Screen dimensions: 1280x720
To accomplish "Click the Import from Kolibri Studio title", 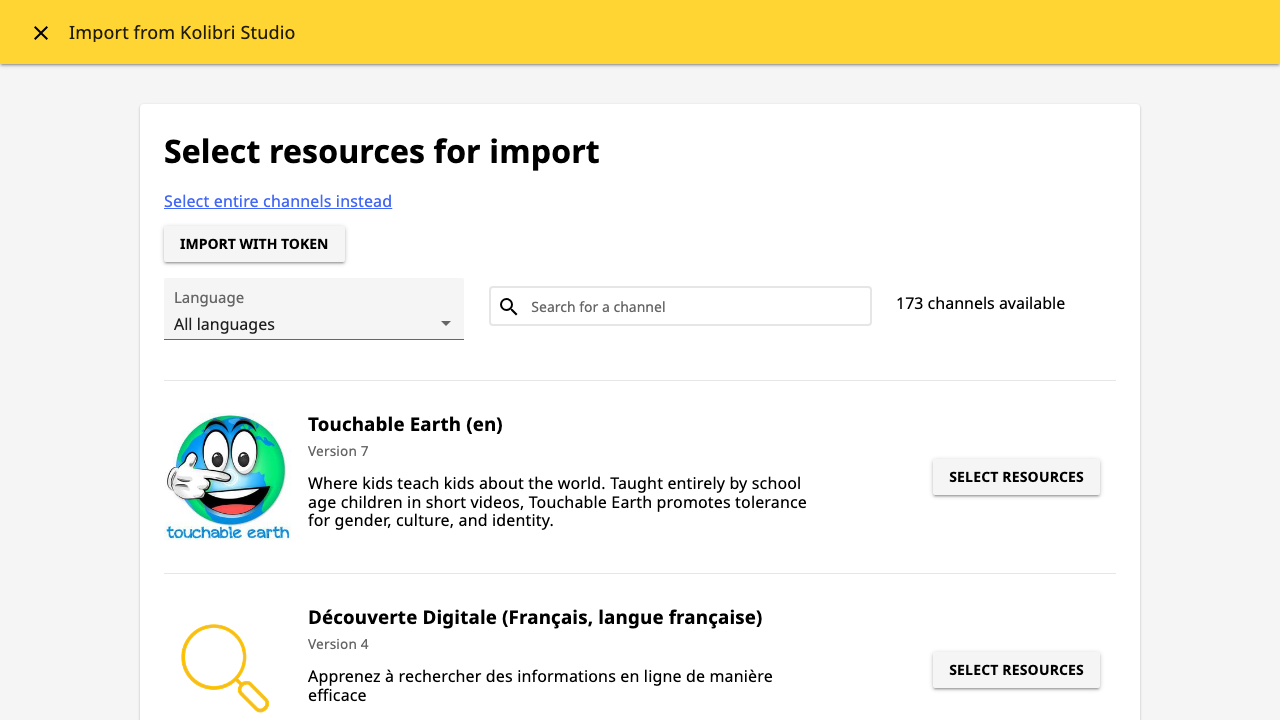I will [x=182, y=33].
